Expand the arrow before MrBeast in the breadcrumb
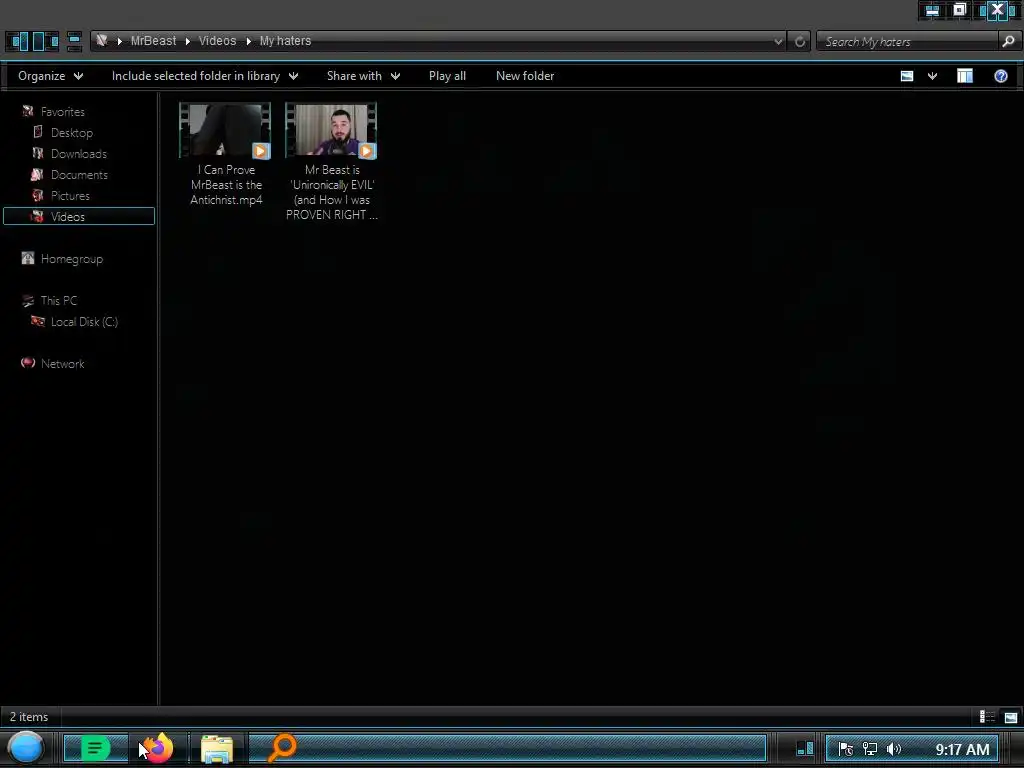Viewport: 1024px width, 768px height. point(120,41)
